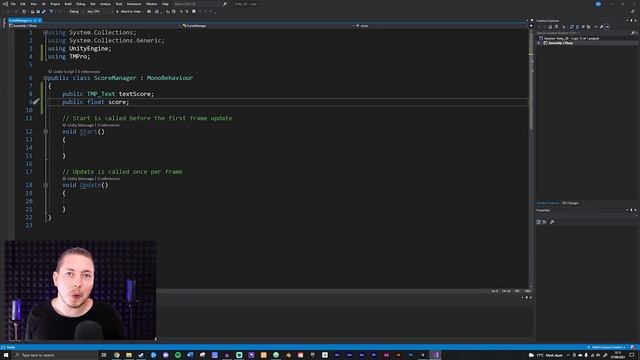Open the Tools menu
The width and height of the screenshot is (640, 360).
tap(119, 4)
